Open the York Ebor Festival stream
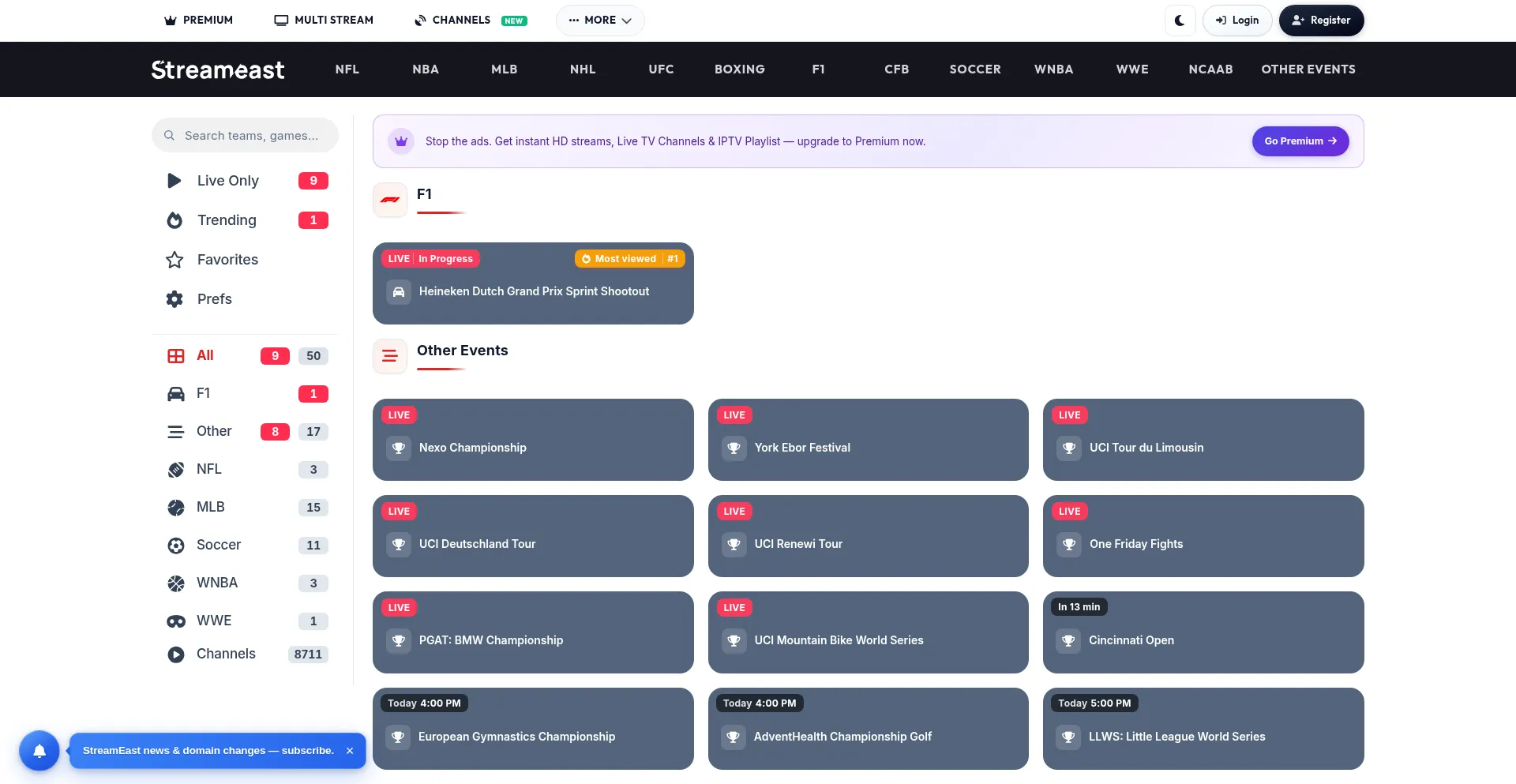Screen dimensions: 1516x784 869,440
